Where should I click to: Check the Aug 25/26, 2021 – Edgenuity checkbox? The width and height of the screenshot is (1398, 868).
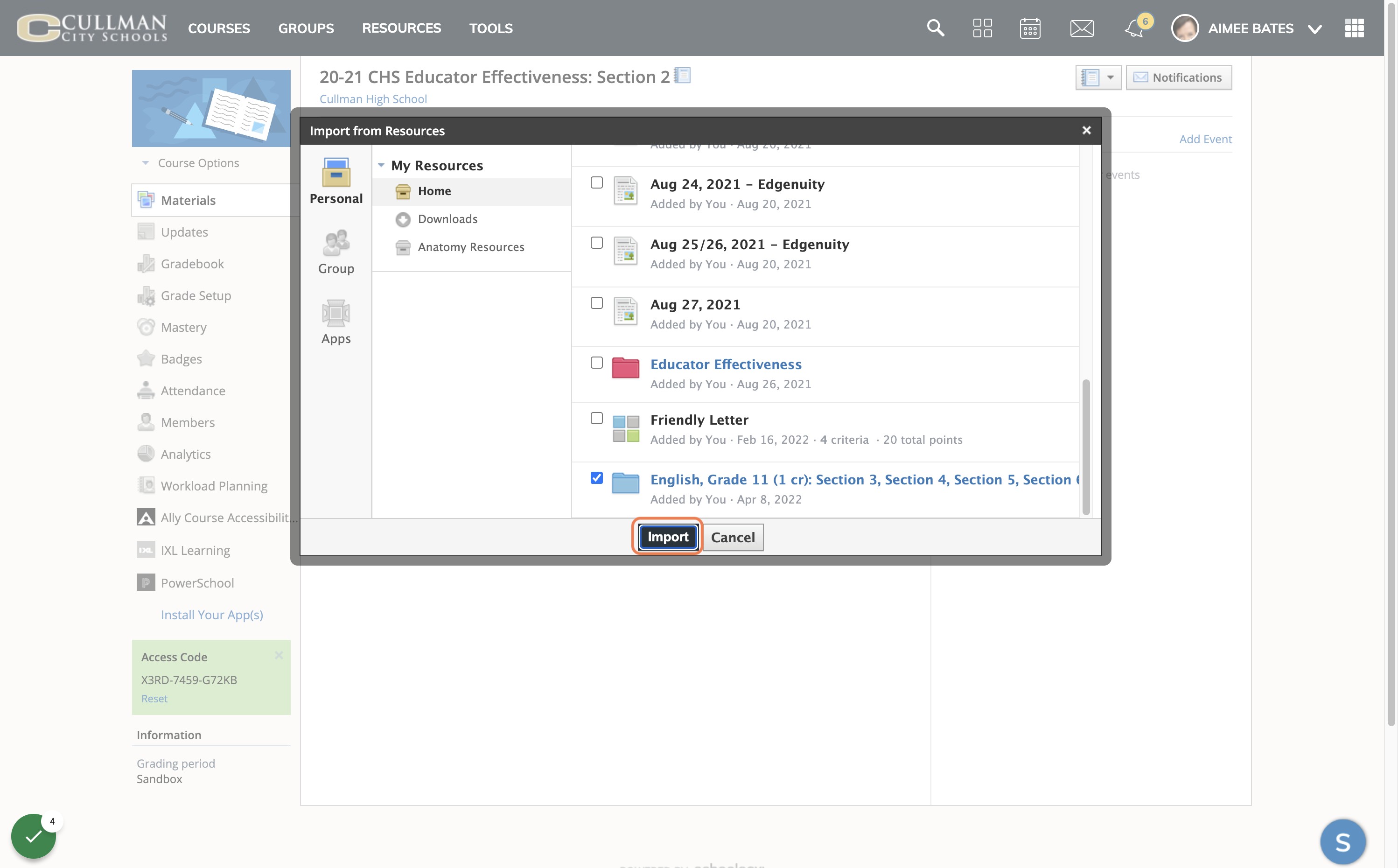pos(597,243)
